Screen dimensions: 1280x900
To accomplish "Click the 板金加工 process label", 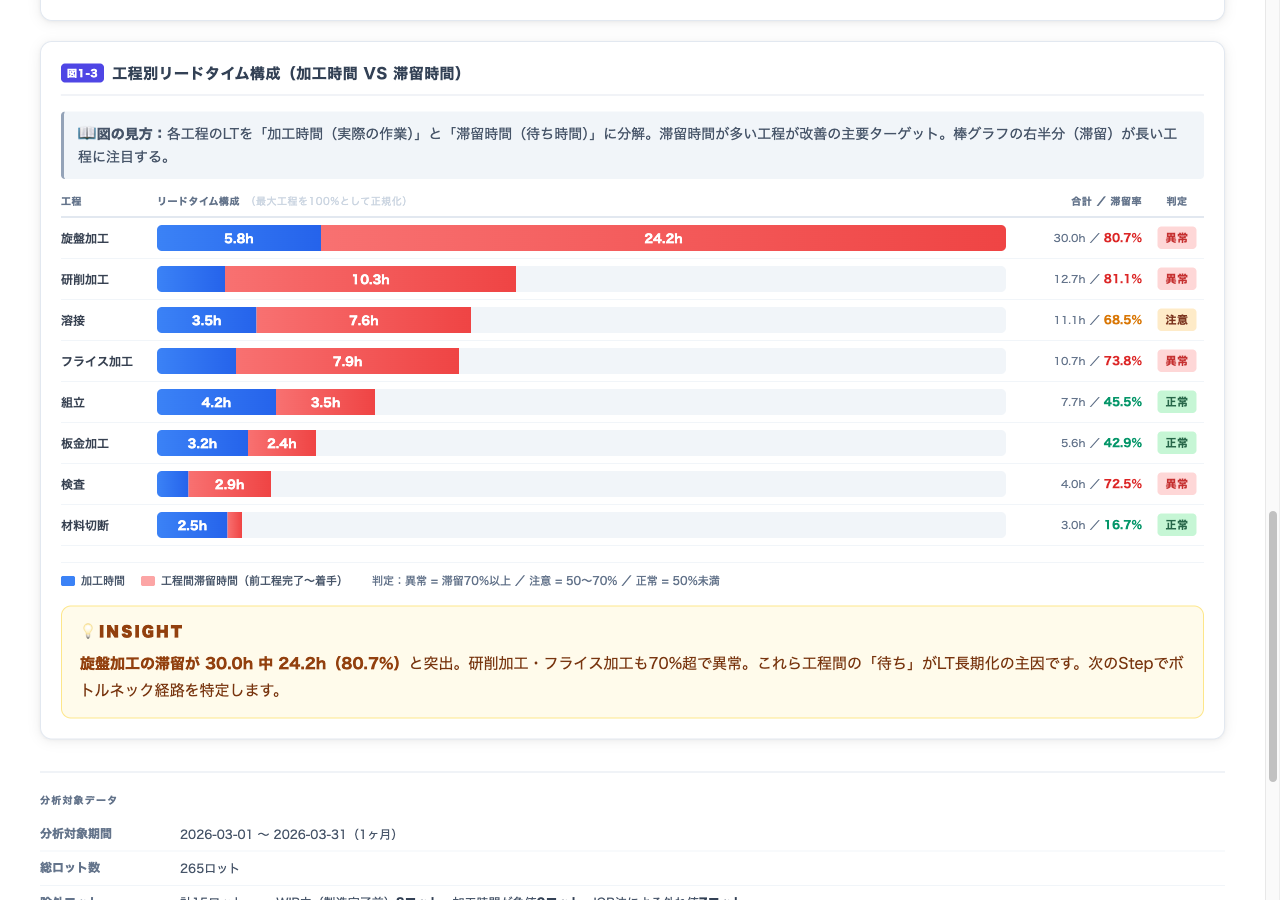I will pyautogui.click(x=85, y=444).
